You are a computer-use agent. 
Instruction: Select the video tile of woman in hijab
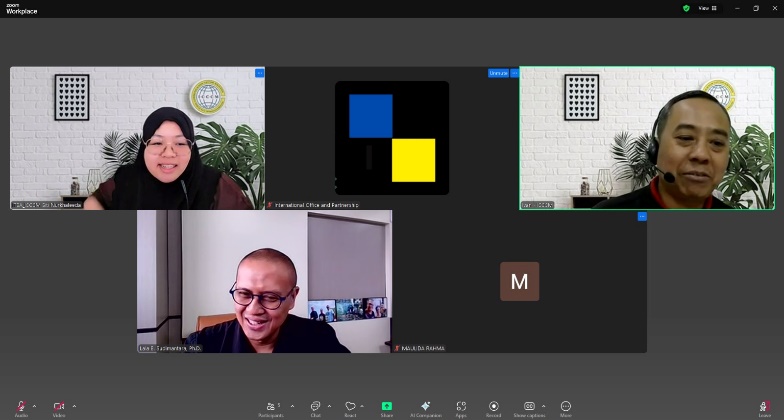pos(138,138)
